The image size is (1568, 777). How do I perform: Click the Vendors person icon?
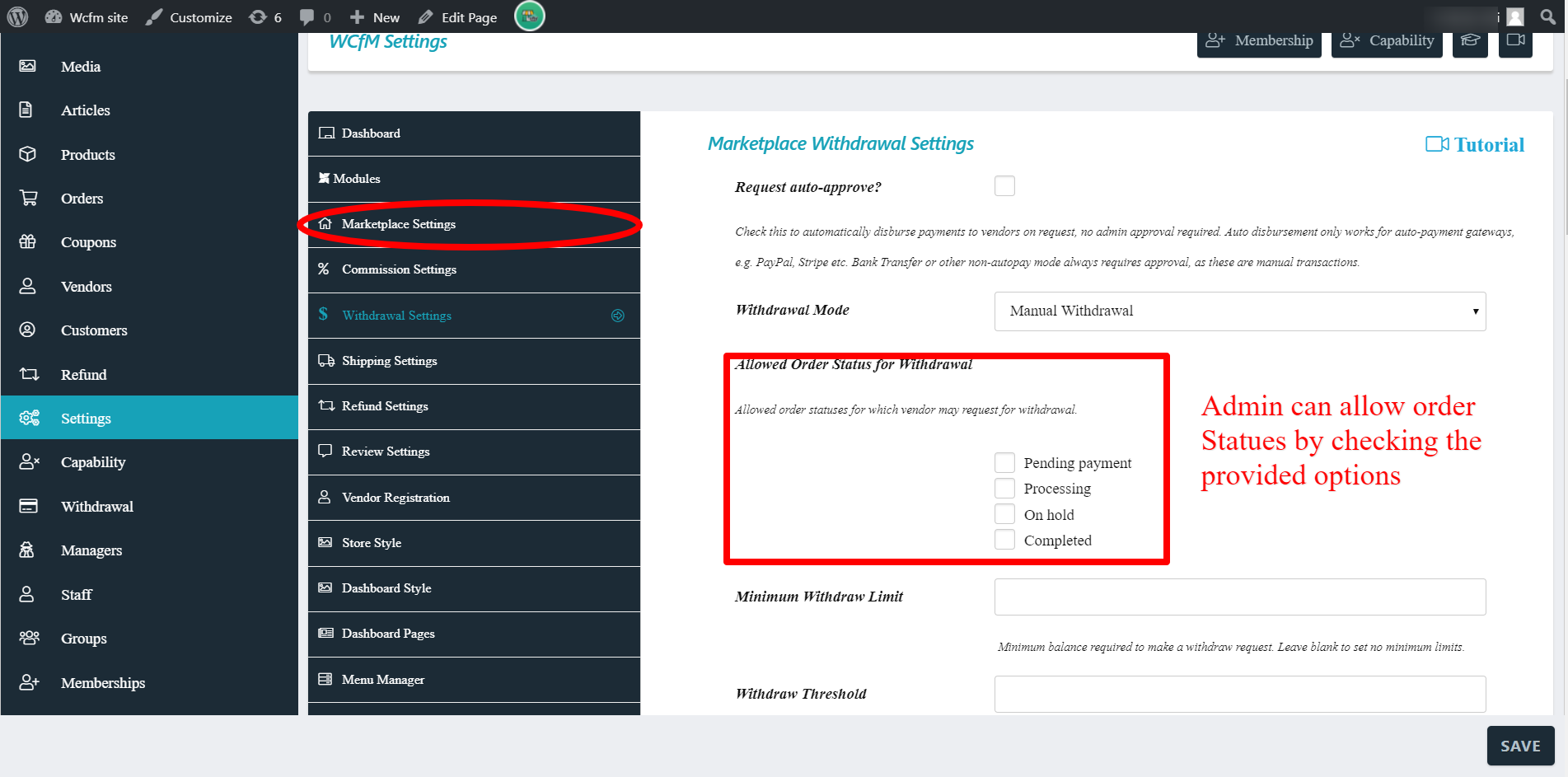[27, 286]
